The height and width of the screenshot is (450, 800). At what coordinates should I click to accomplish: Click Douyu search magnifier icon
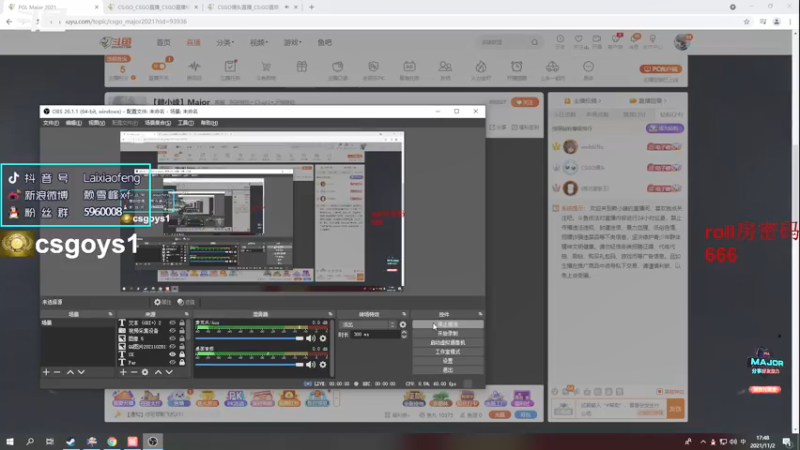tap(534, 42)
